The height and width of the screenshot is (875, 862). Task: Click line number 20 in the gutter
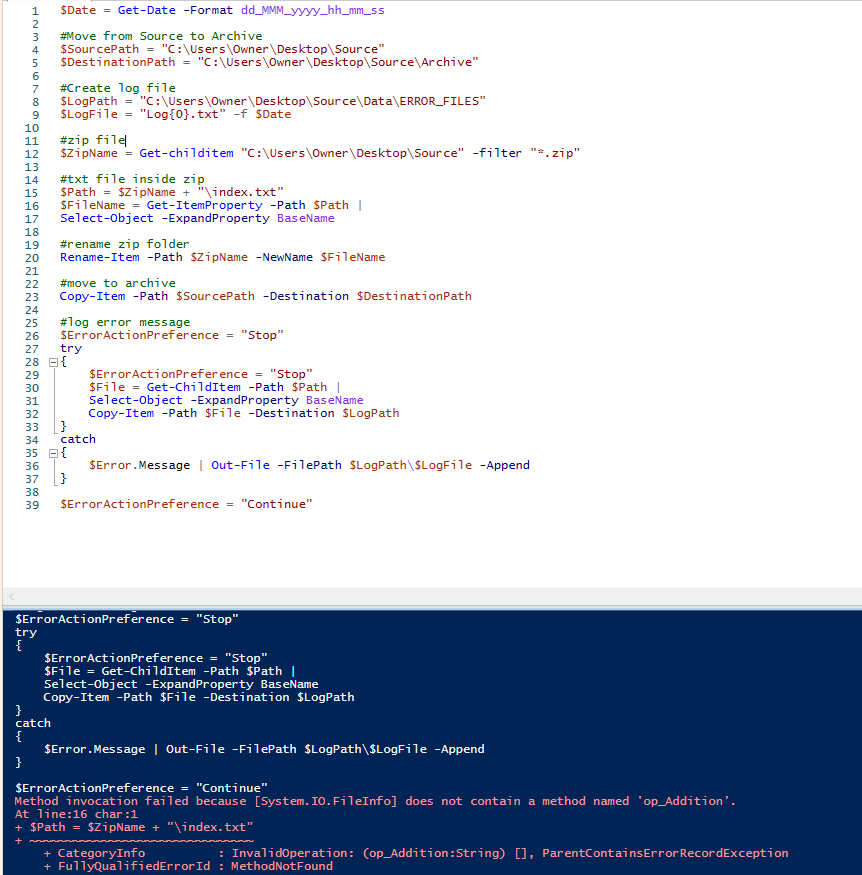[32, 258]
